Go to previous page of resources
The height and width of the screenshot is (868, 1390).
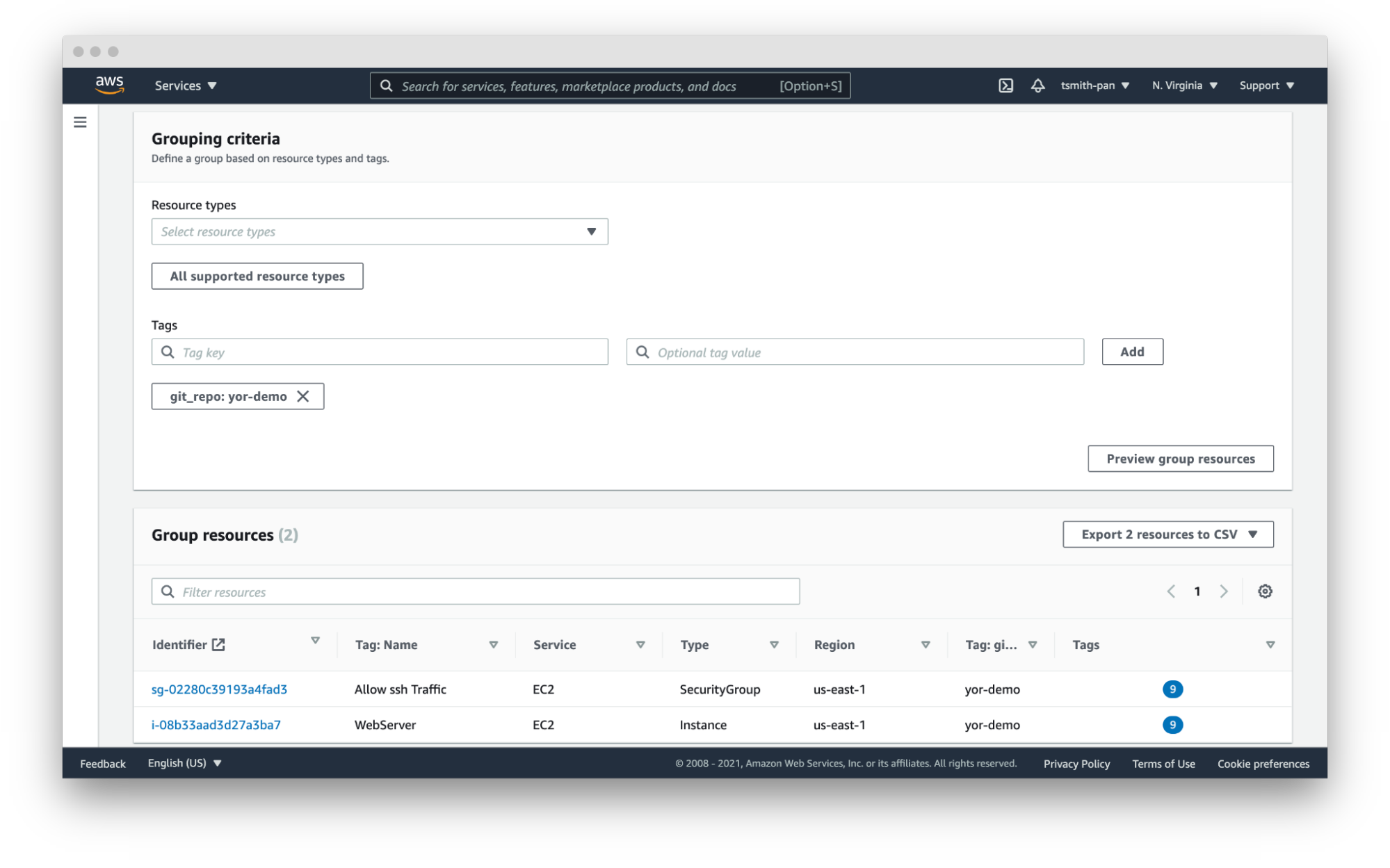click(1170, 591)
